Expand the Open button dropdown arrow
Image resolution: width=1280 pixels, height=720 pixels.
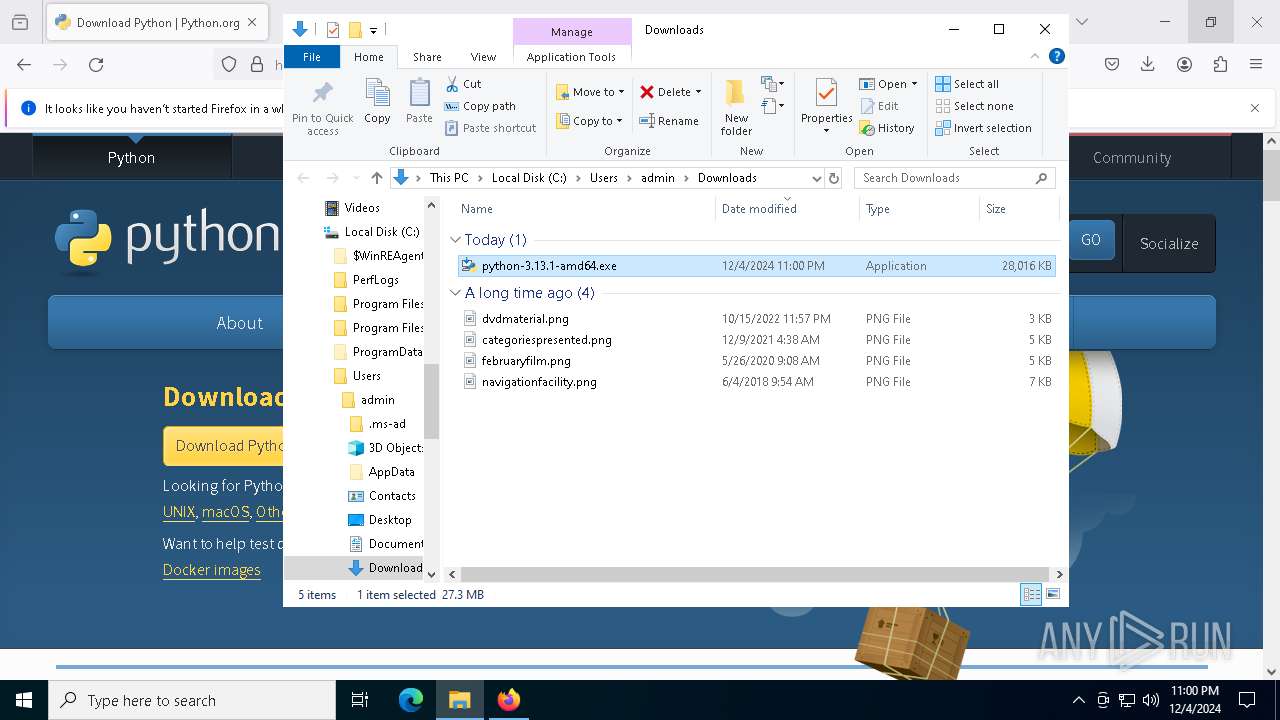914,84
